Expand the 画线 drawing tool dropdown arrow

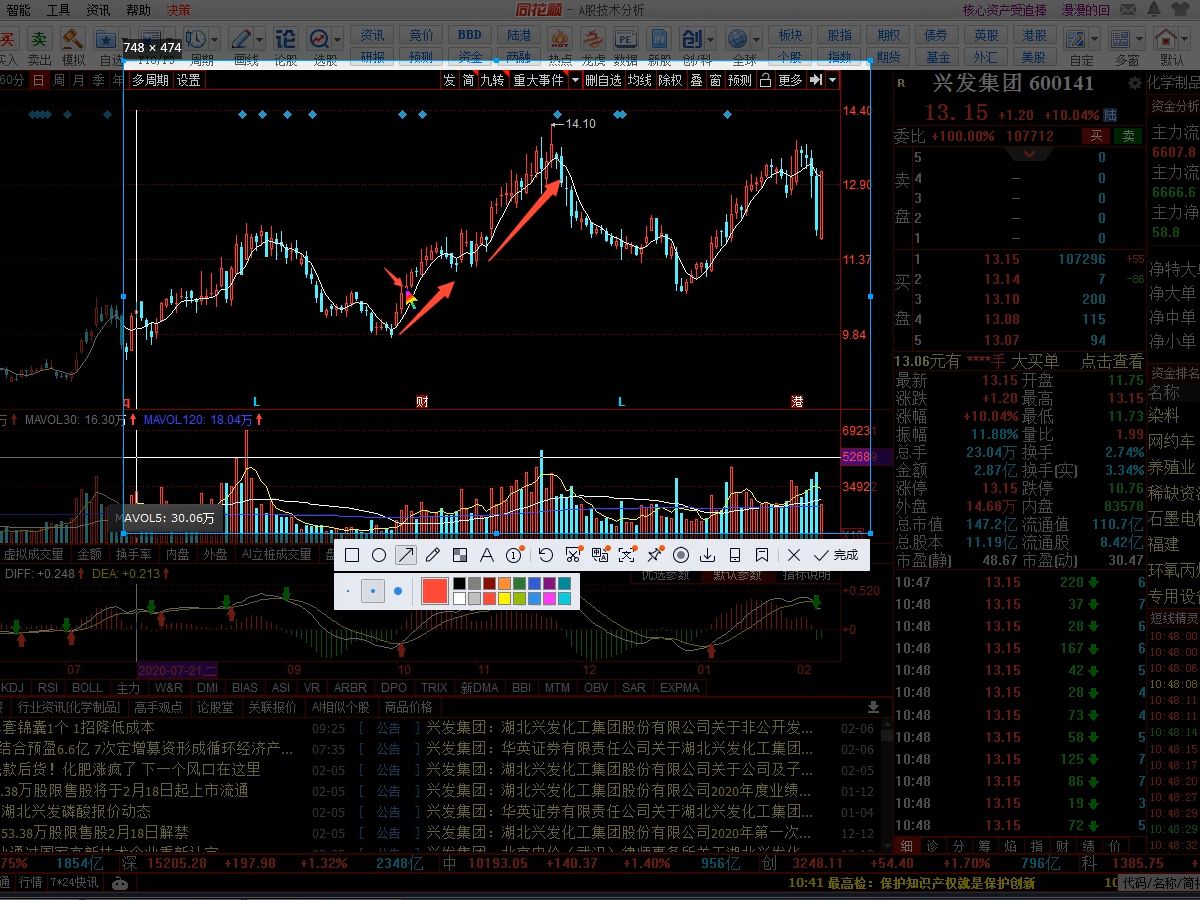(259, 39)
